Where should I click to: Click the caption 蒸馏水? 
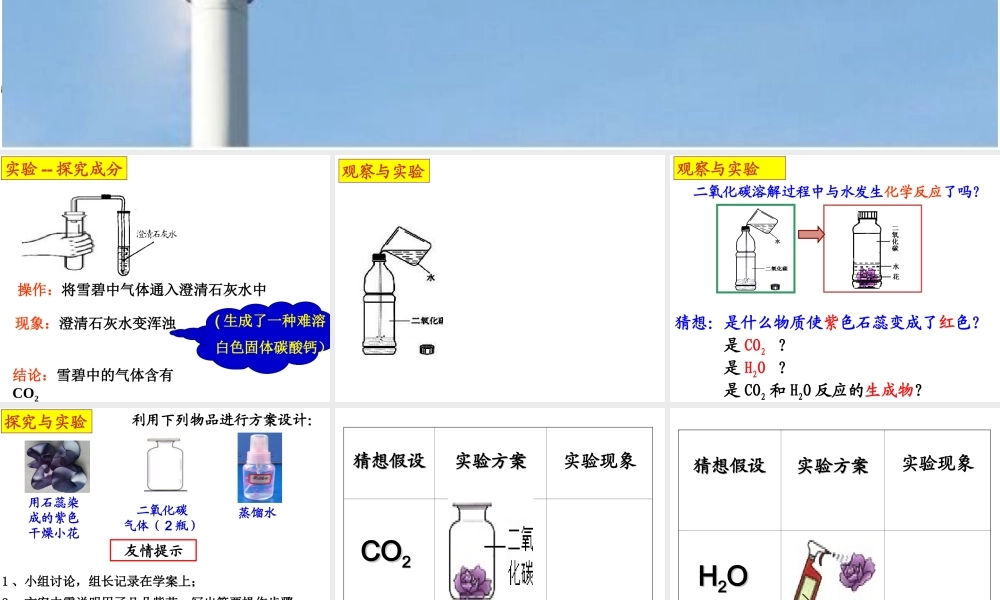(x=257, y=513)
